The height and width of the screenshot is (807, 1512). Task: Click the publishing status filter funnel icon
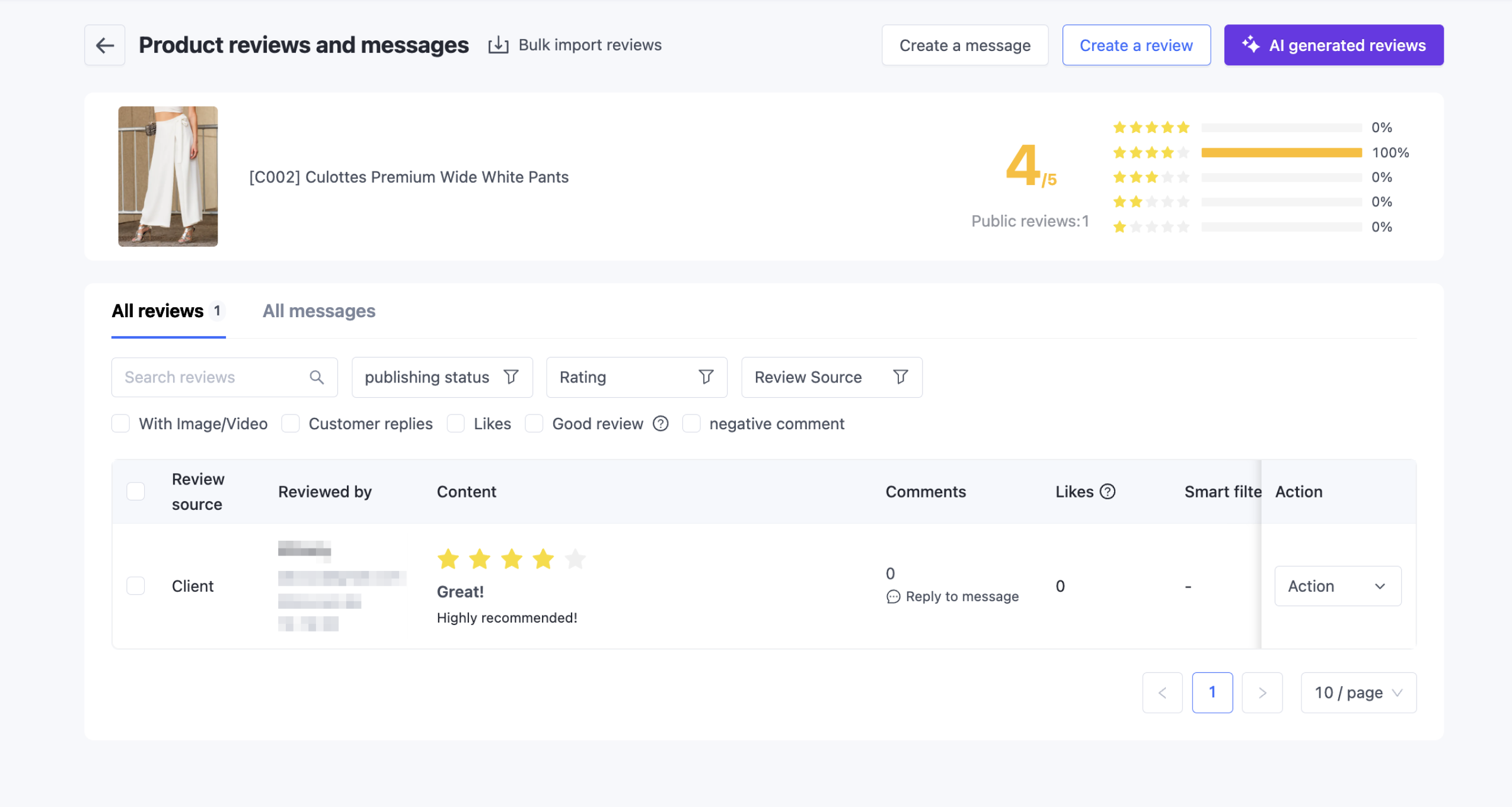coord(511,377)
